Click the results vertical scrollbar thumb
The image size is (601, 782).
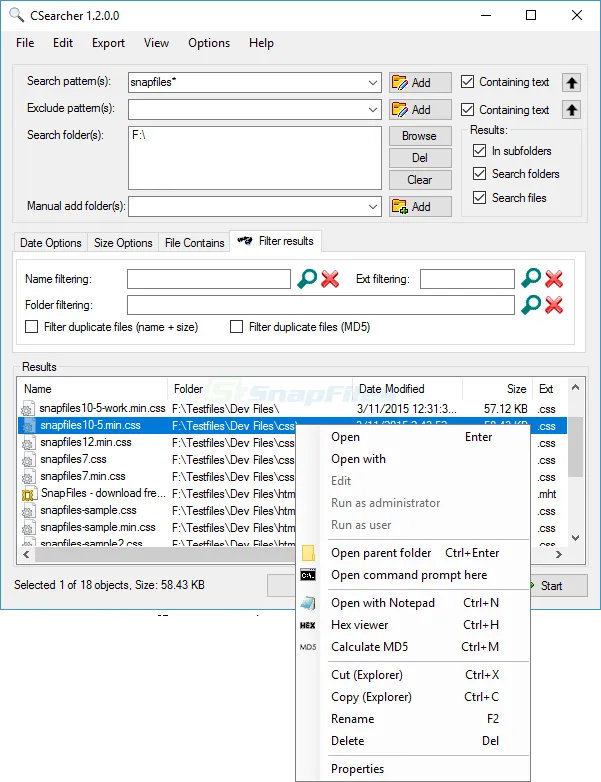(x=575, y=447)
